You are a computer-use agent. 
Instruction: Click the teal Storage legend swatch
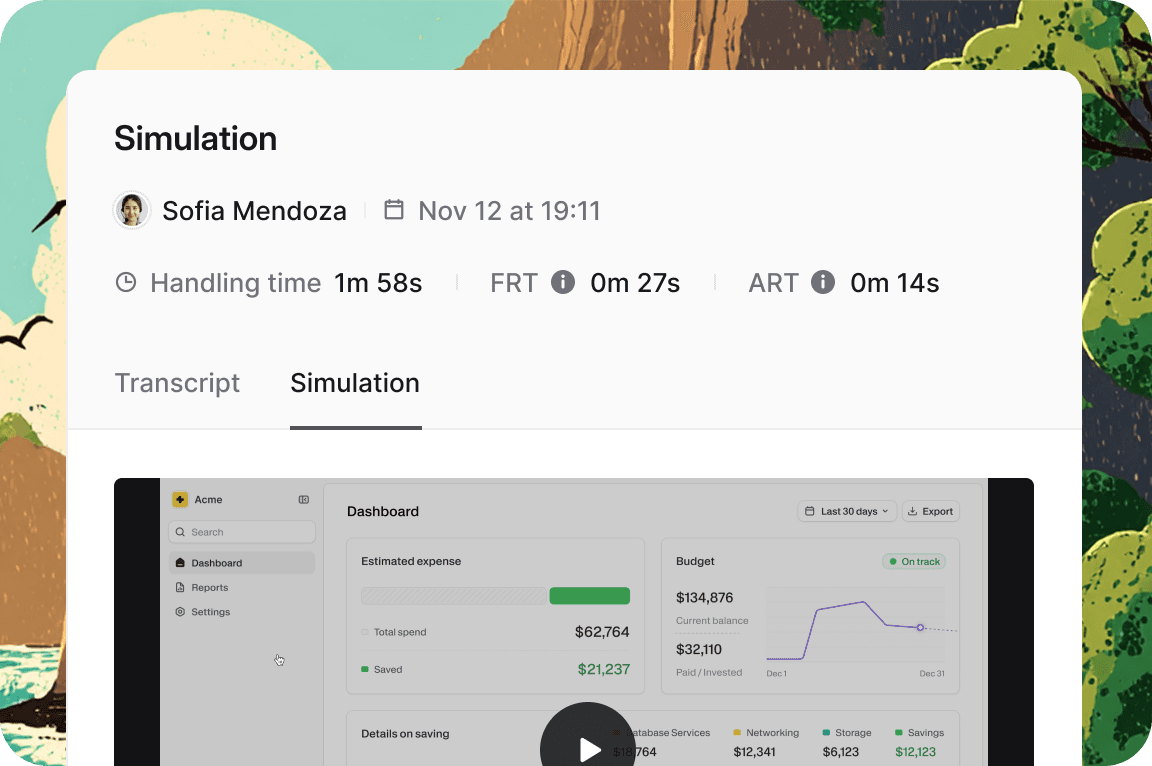coord(826,732)
